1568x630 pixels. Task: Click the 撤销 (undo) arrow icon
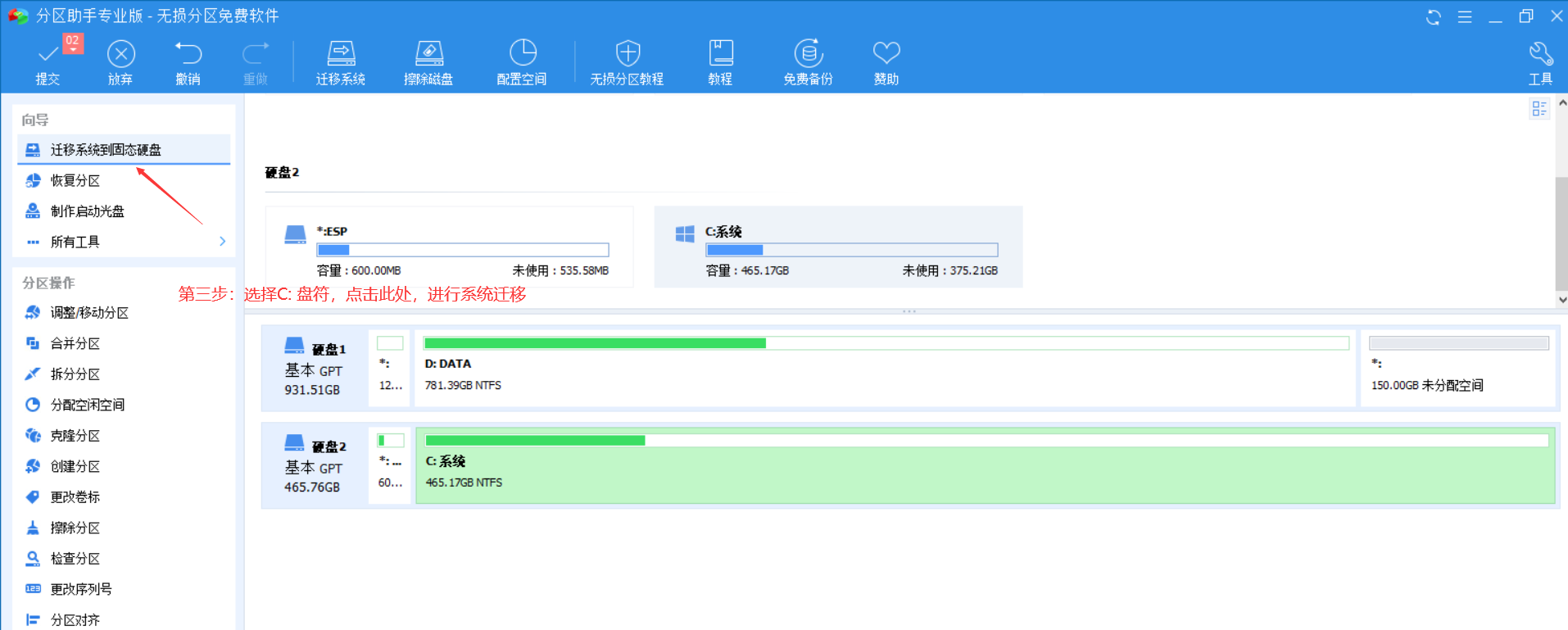tap(188, 54)
